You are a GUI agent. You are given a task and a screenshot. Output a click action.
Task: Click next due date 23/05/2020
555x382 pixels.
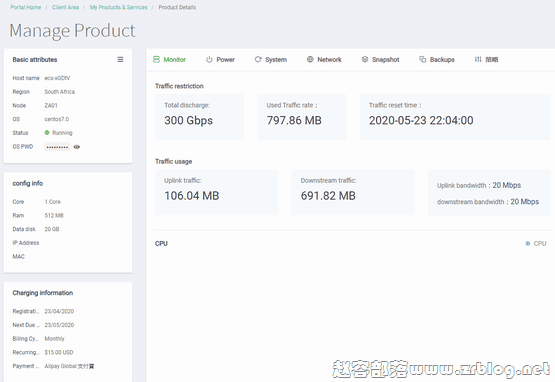point(59,325)
